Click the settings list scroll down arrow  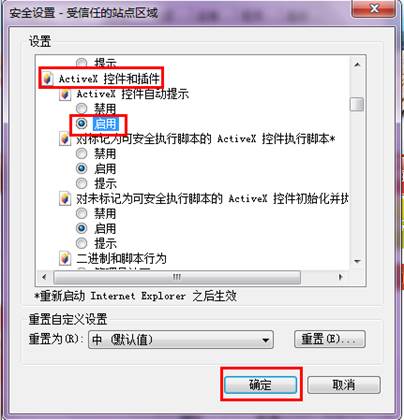(357, 261)
